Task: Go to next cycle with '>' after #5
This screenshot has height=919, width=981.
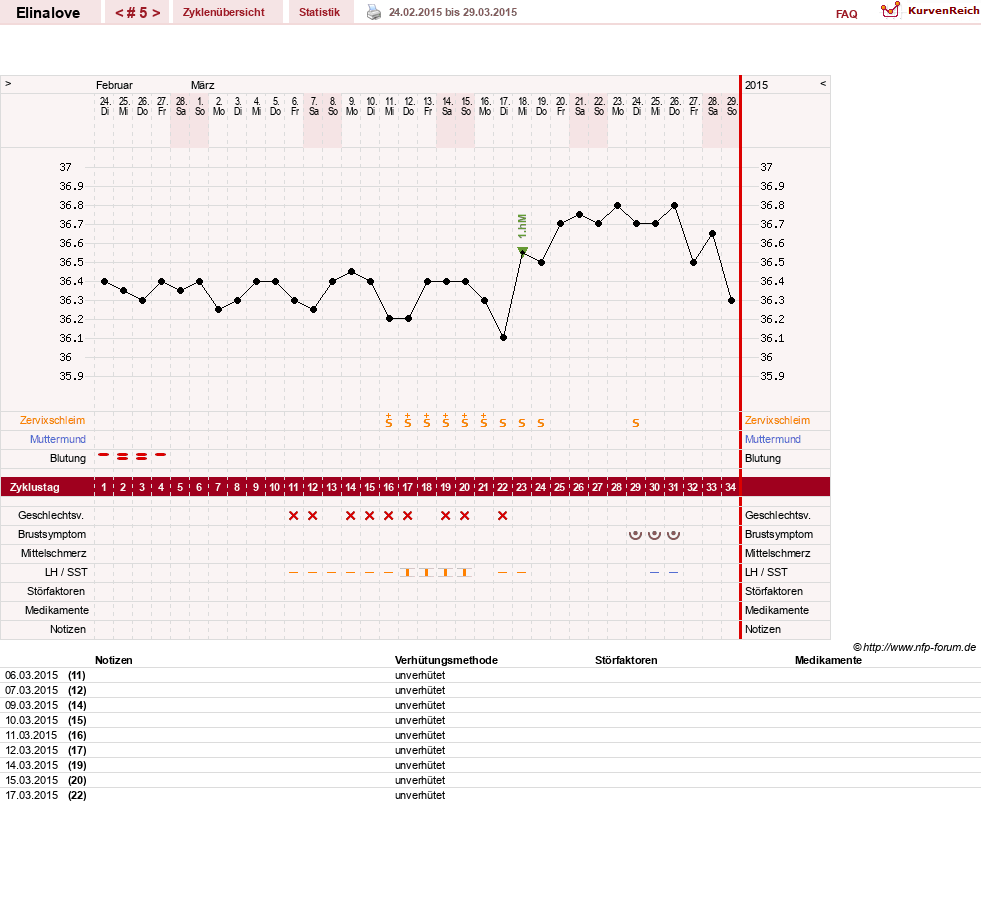Action: (156, 13)
